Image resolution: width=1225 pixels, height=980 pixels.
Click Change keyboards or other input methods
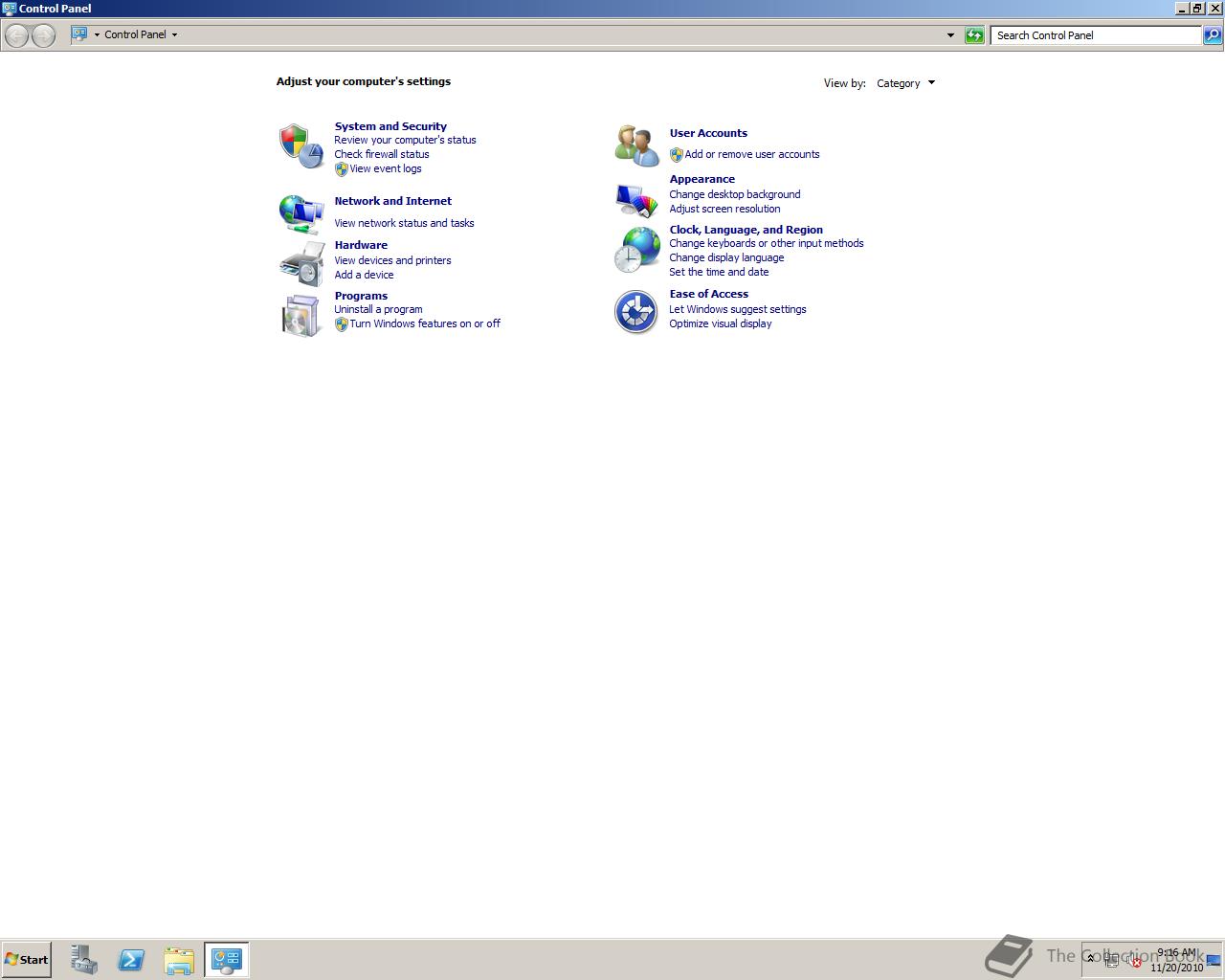[x=767, y=243]
